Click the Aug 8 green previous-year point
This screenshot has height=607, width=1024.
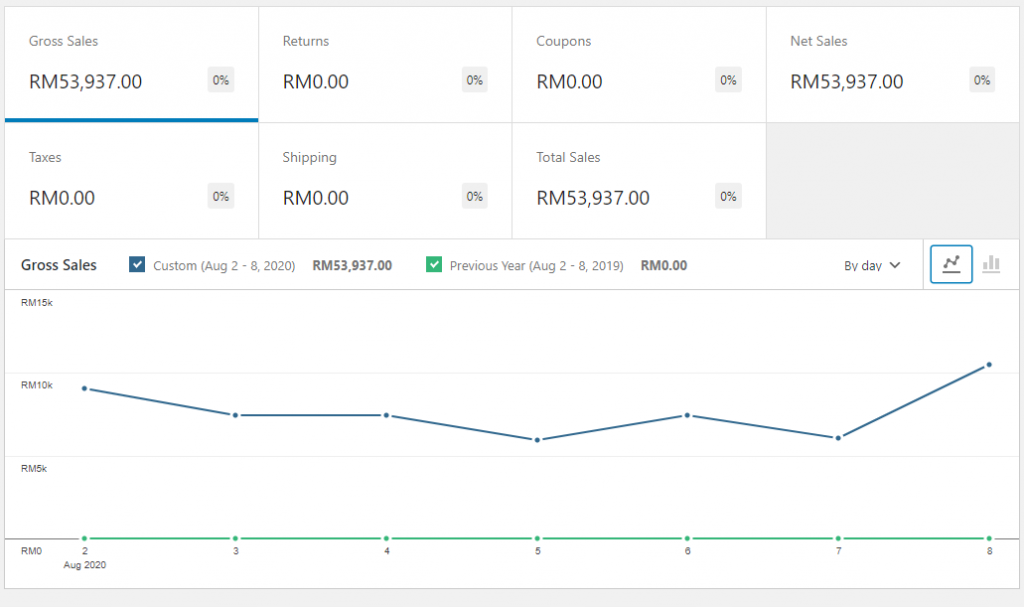(x=989, y=538)
